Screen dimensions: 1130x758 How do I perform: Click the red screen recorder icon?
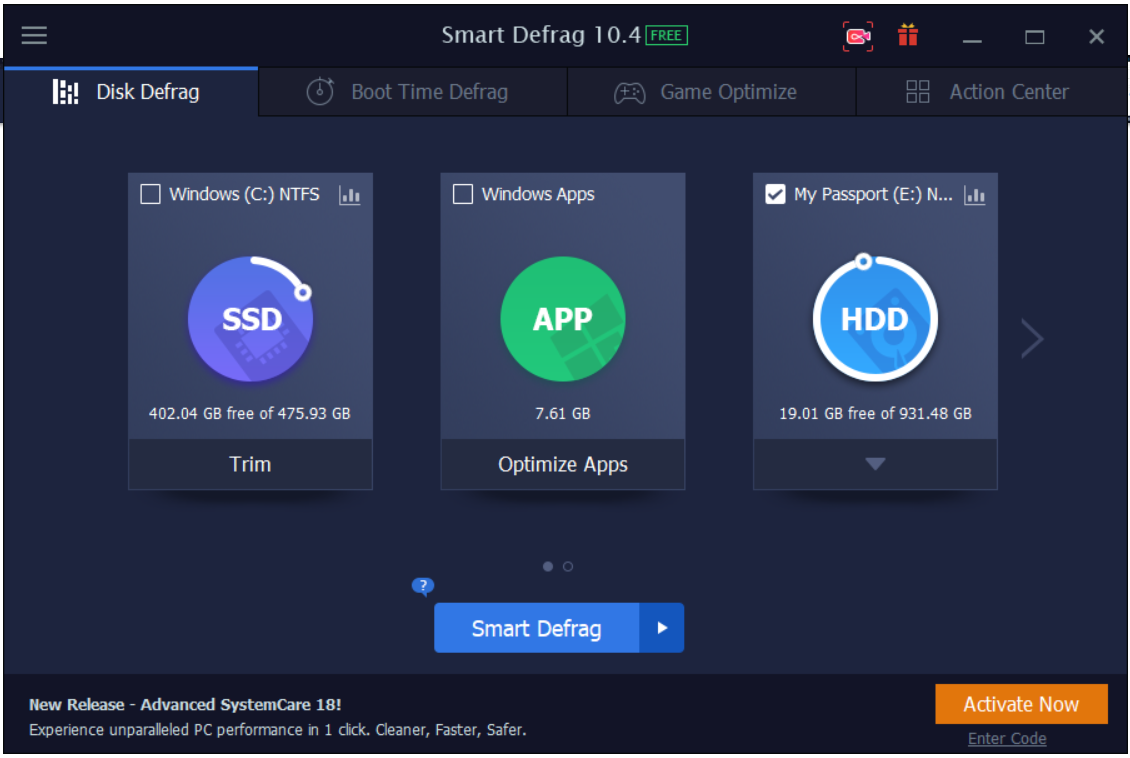857,37
